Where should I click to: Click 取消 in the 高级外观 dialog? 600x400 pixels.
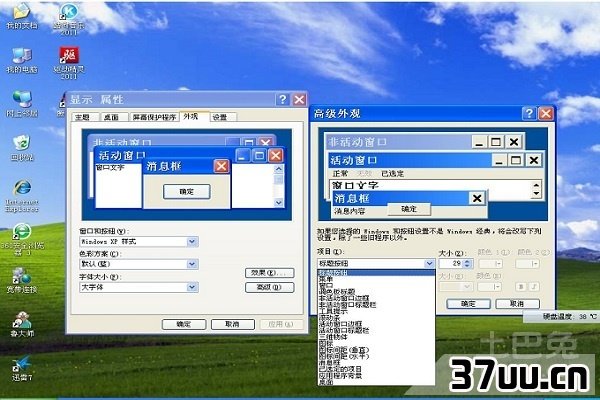tap(517, 304)
